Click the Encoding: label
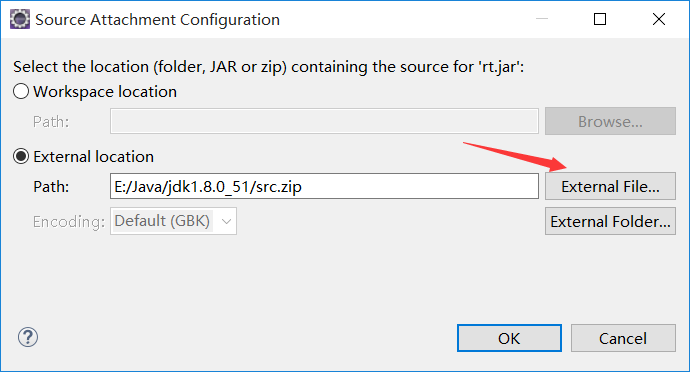 pyautogui.click(x=69, y=221)
